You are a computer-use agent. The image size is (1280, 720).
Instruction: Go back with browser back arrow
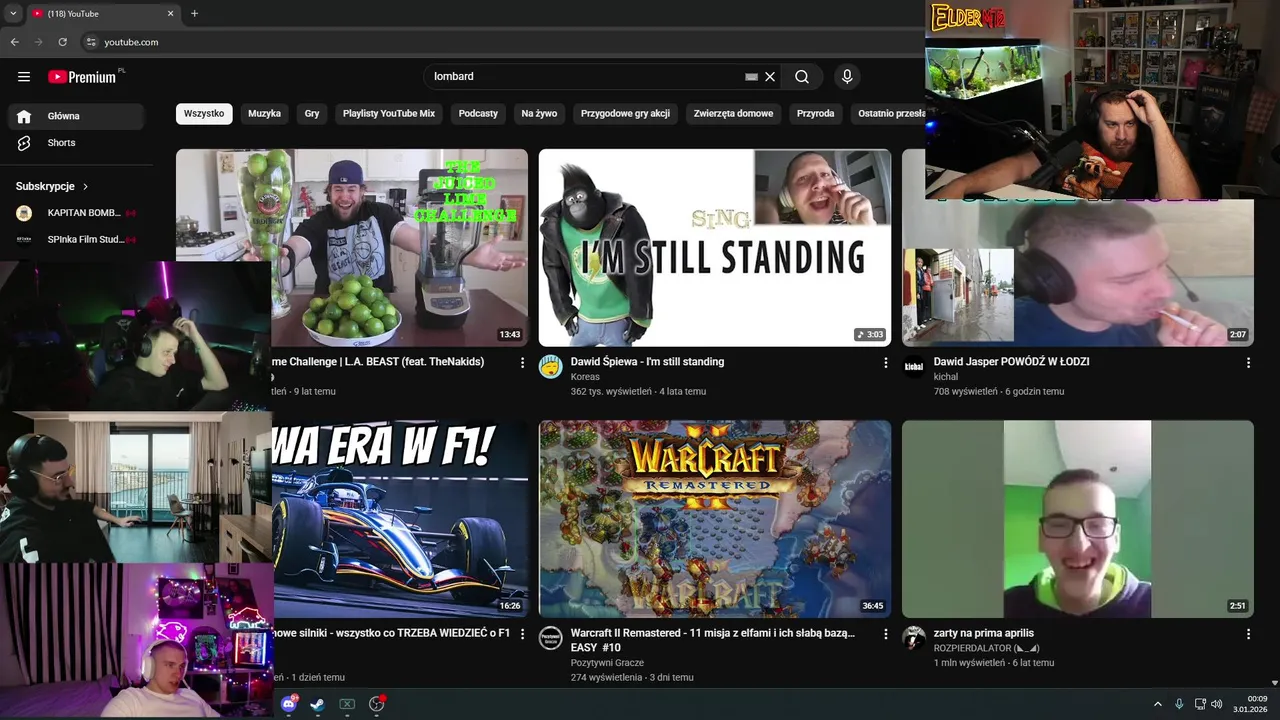coord(14,42)
